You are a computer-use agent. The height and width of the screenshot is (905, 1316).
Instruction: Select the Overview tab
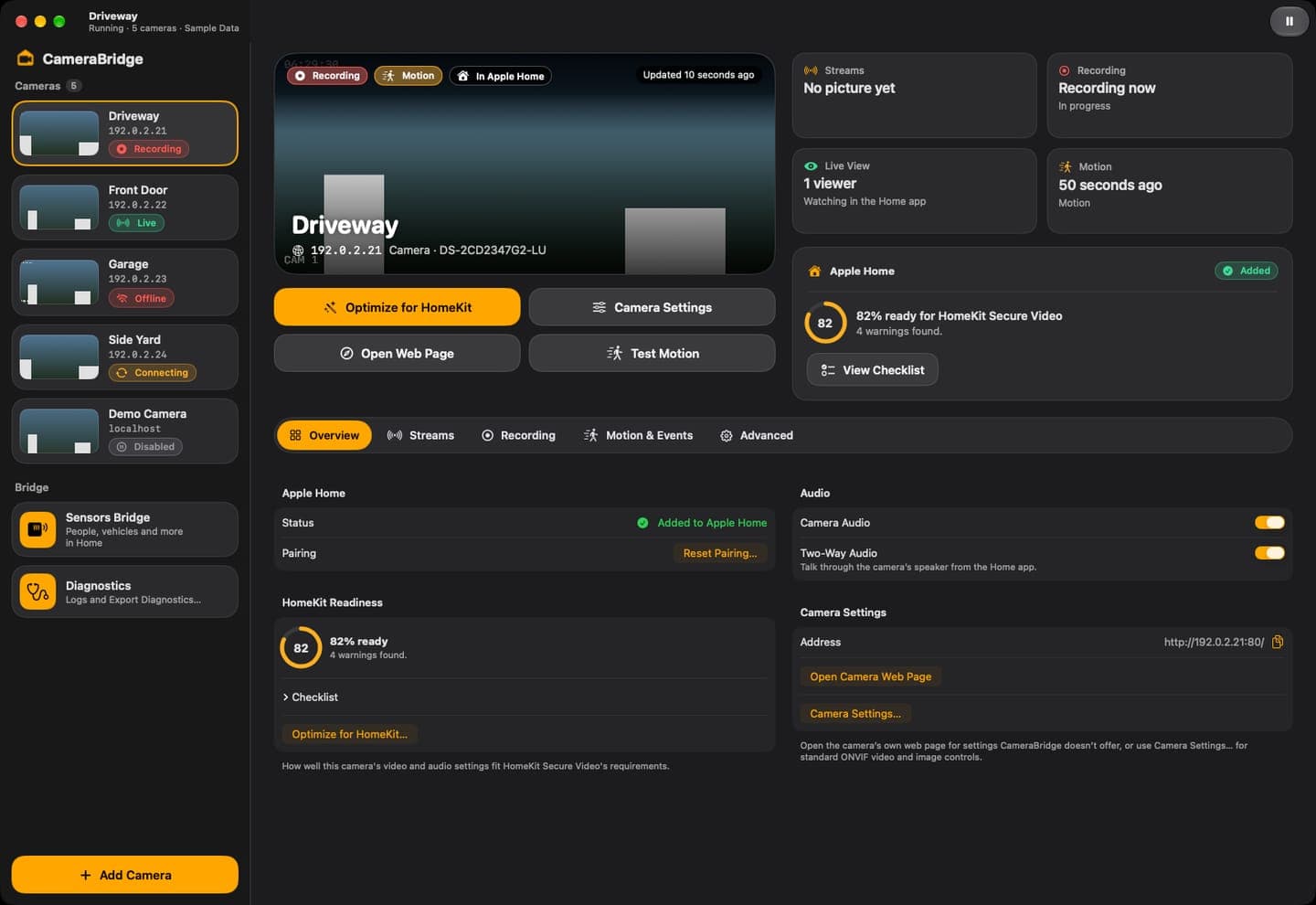coord(324,435)
